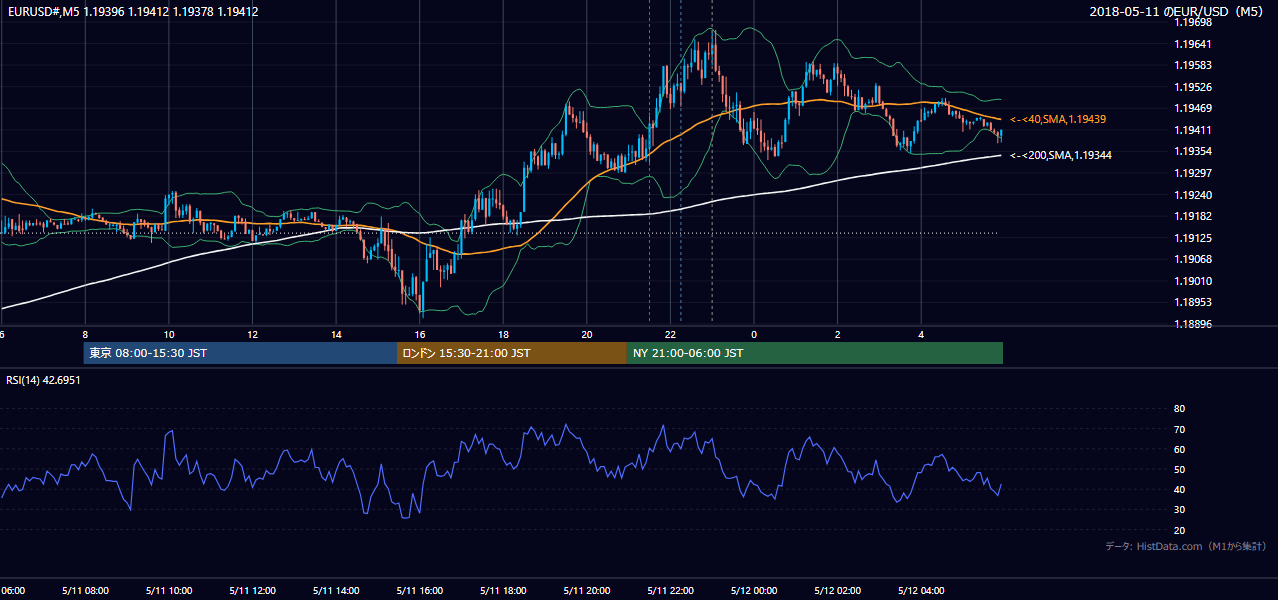Click price axis value 1.19526
Image resolution: width=1278 pixels, height=600 pixels.
(x=1193, y=87)
